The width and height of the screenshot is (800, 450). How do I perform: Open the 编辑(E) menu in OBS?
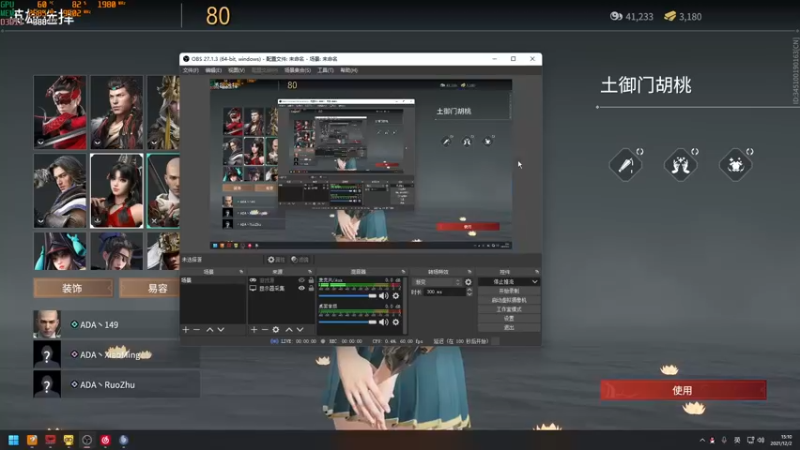coord(213,70)
